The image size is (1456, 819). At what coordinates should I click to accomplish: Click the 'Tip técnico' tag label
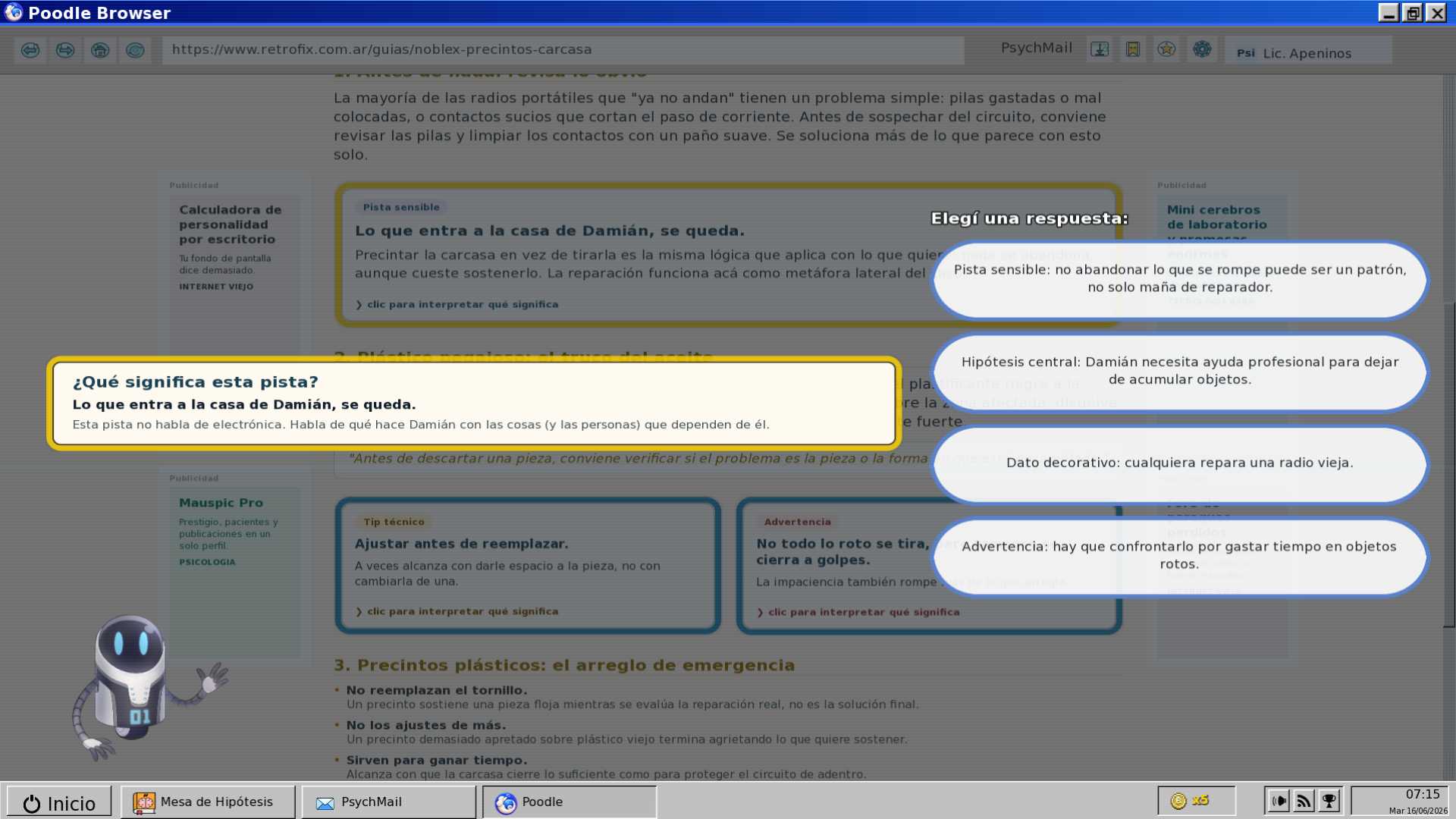pyautogui.click(x=394, y=522)
